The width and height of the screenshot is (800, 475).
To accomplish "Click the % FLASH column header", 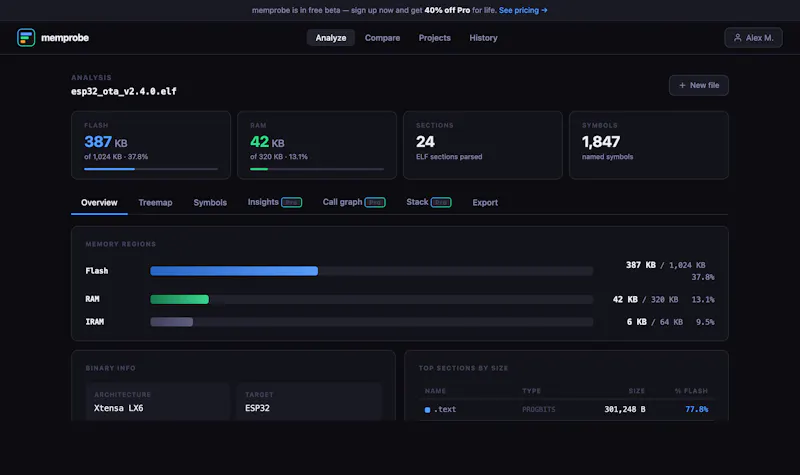I will (x=691, y=391).
